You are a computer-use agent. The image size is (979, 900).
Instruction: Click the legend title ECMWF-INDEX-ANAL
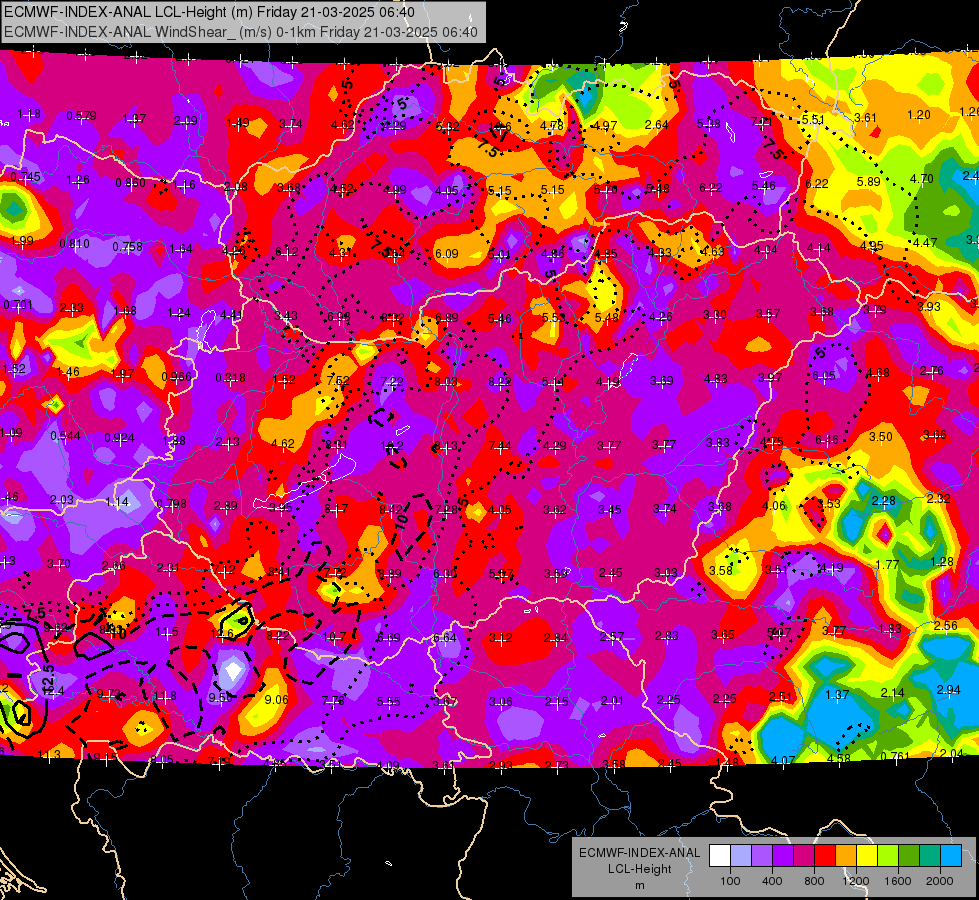point(639,853)
